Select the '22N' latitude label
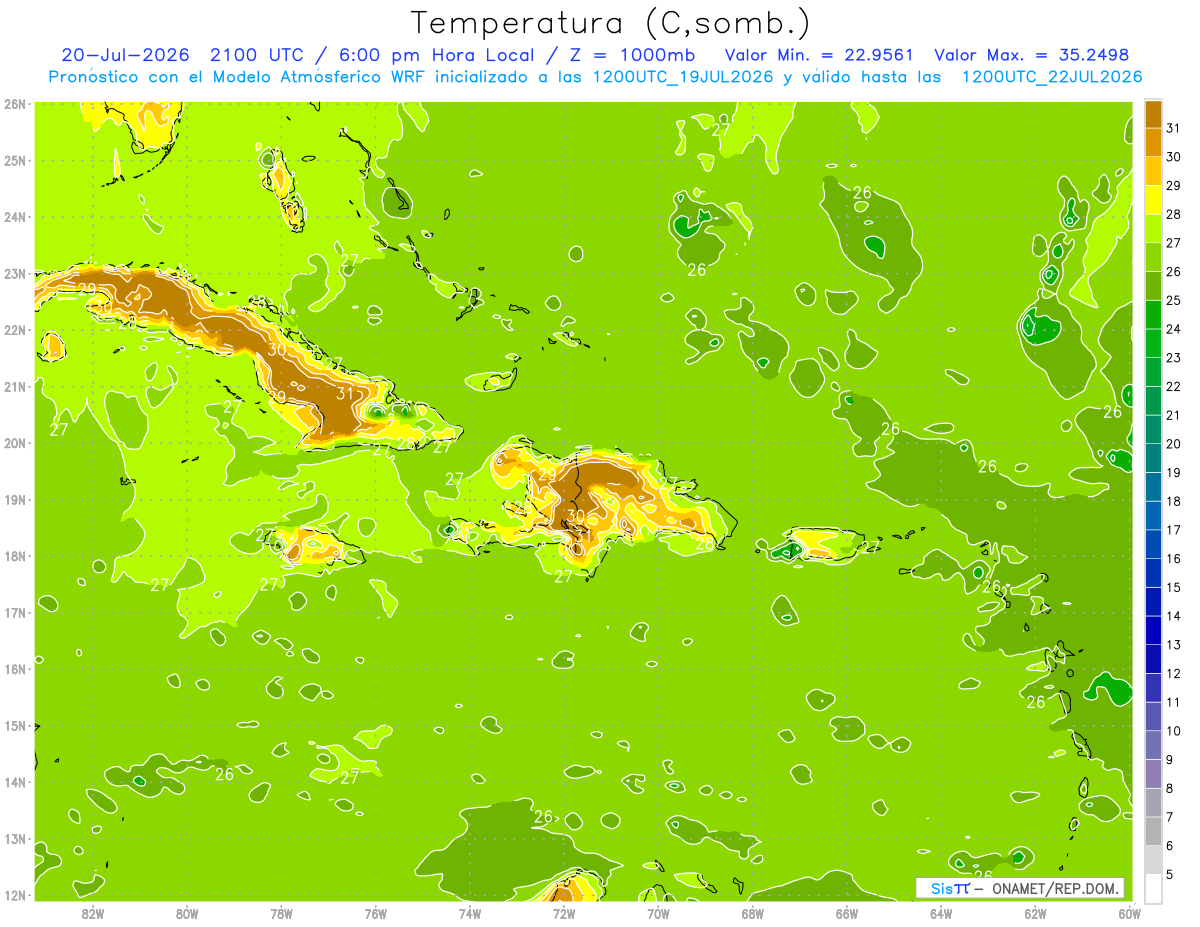Screen dimensions: 1200x927 pos(14,329)
